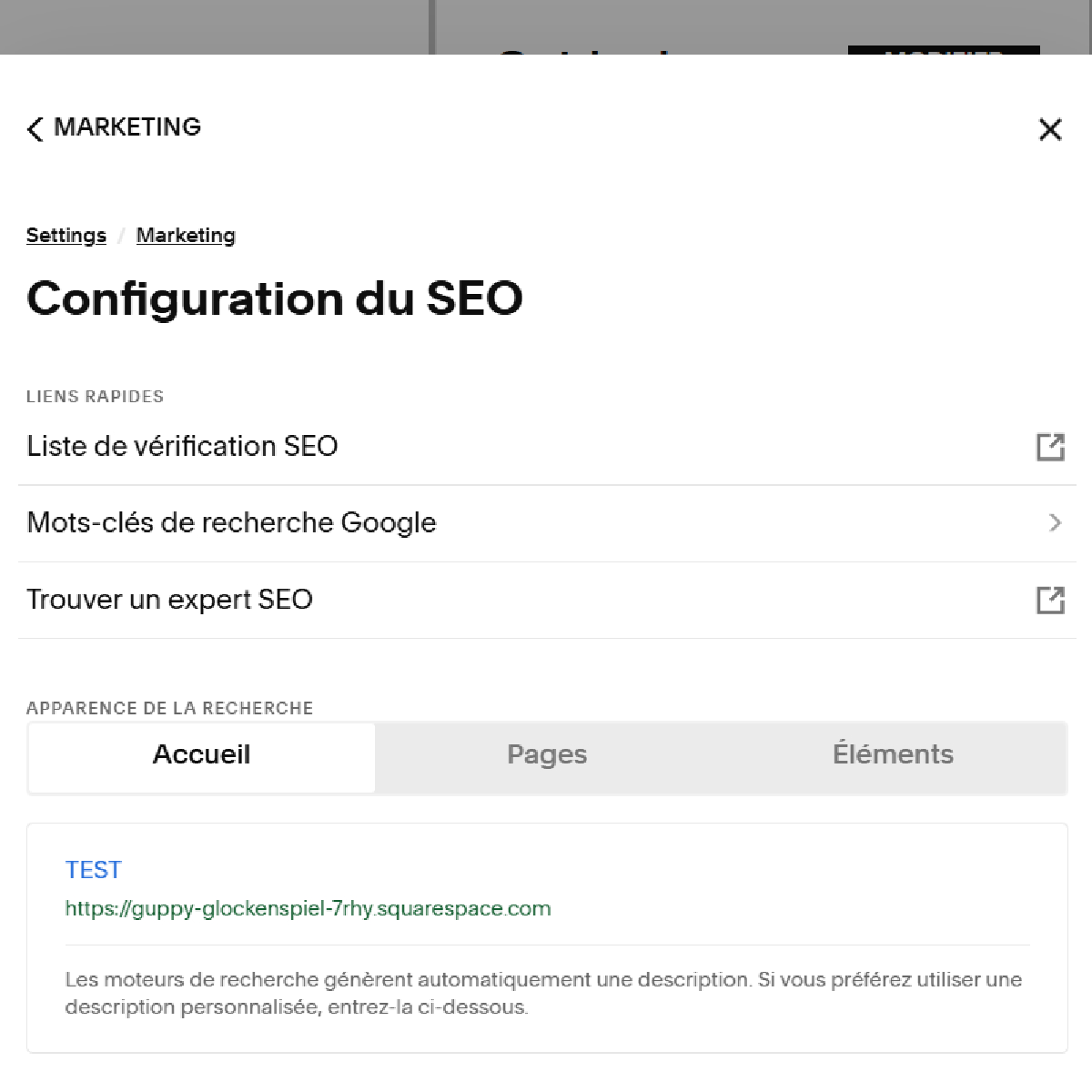Click external link icon for Trouver un expert SEO
This screenshot has width=1092, height=1092.
pos(1050,600)
